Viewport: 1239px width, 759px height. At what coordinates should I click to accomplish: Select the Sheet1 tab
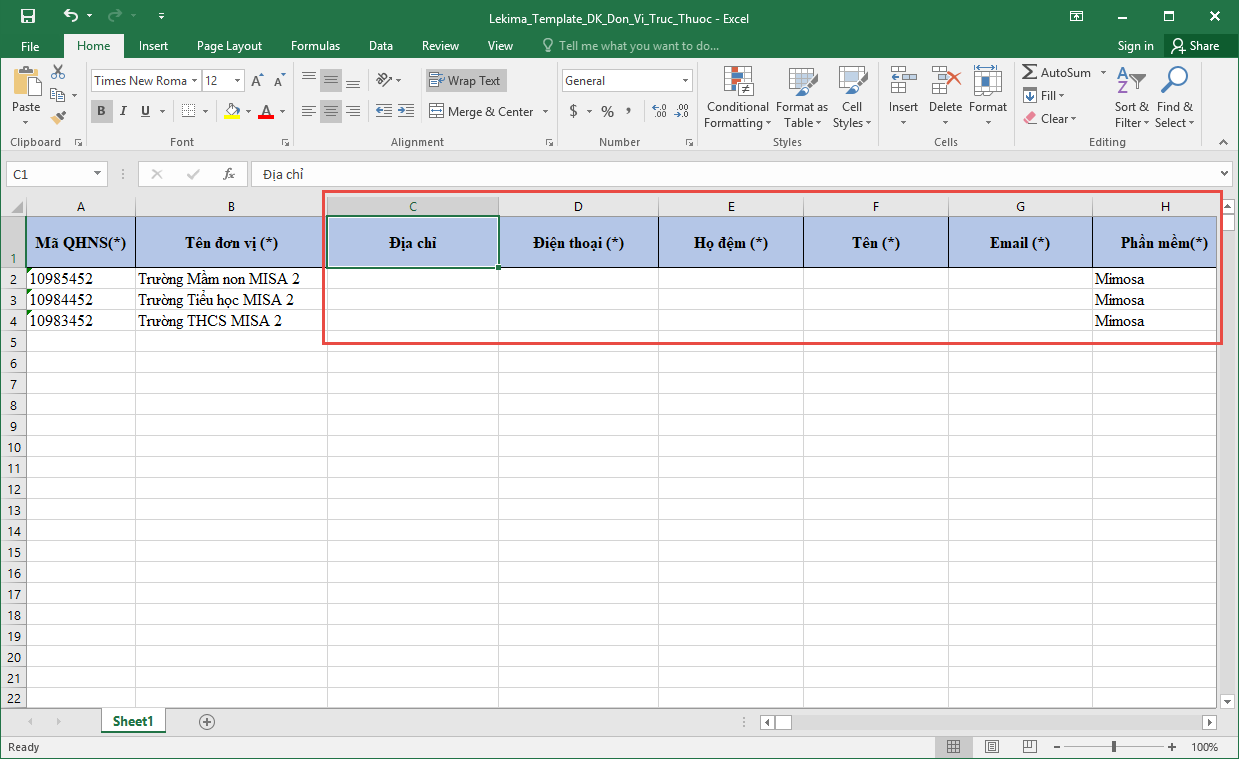[133, 721]
